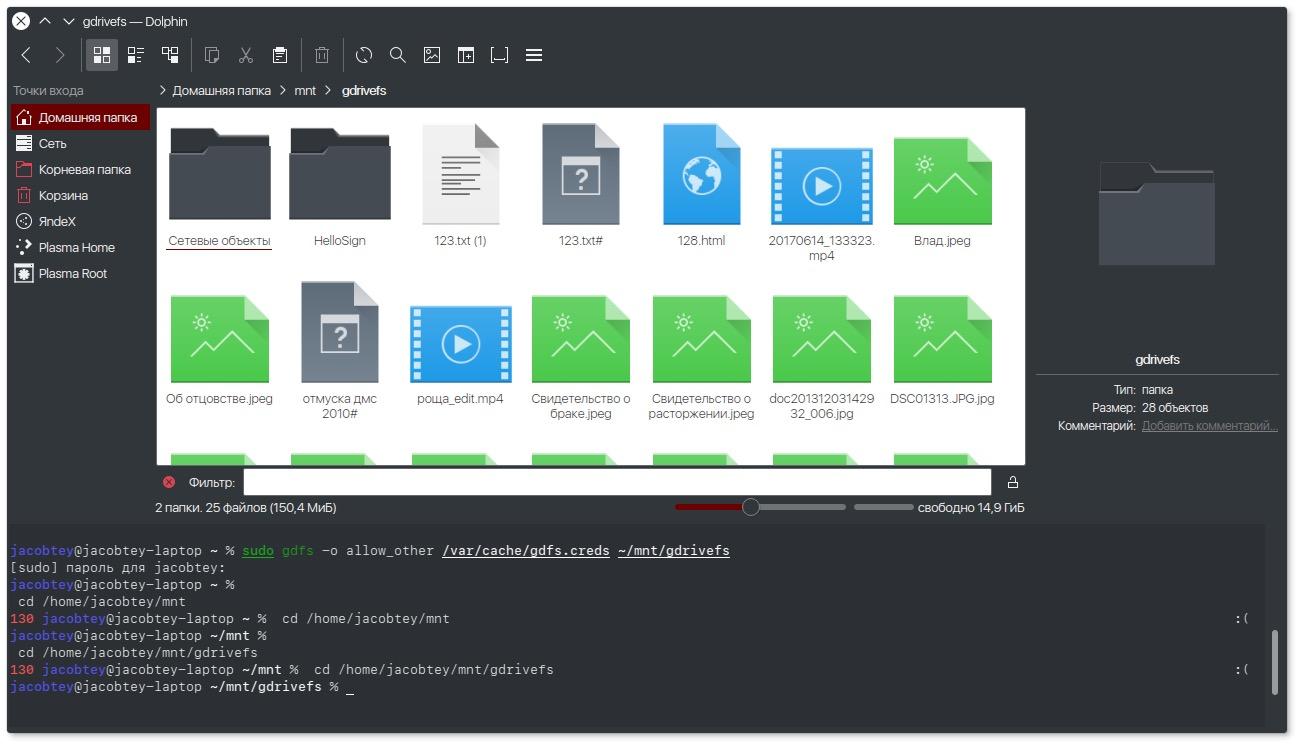The width and height of the screenshot is (1300, 746).
Task: Click Домашняя папка breadcrumb
Action: 221,90
